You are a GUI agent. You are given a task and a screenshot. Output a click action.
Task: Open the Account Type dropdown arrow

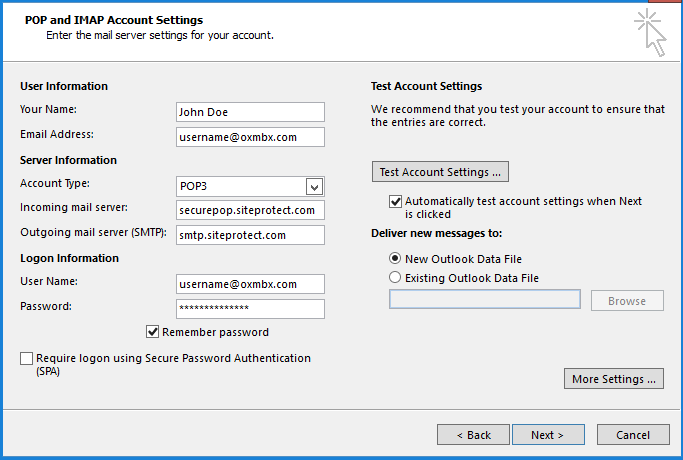click(314, 186)
